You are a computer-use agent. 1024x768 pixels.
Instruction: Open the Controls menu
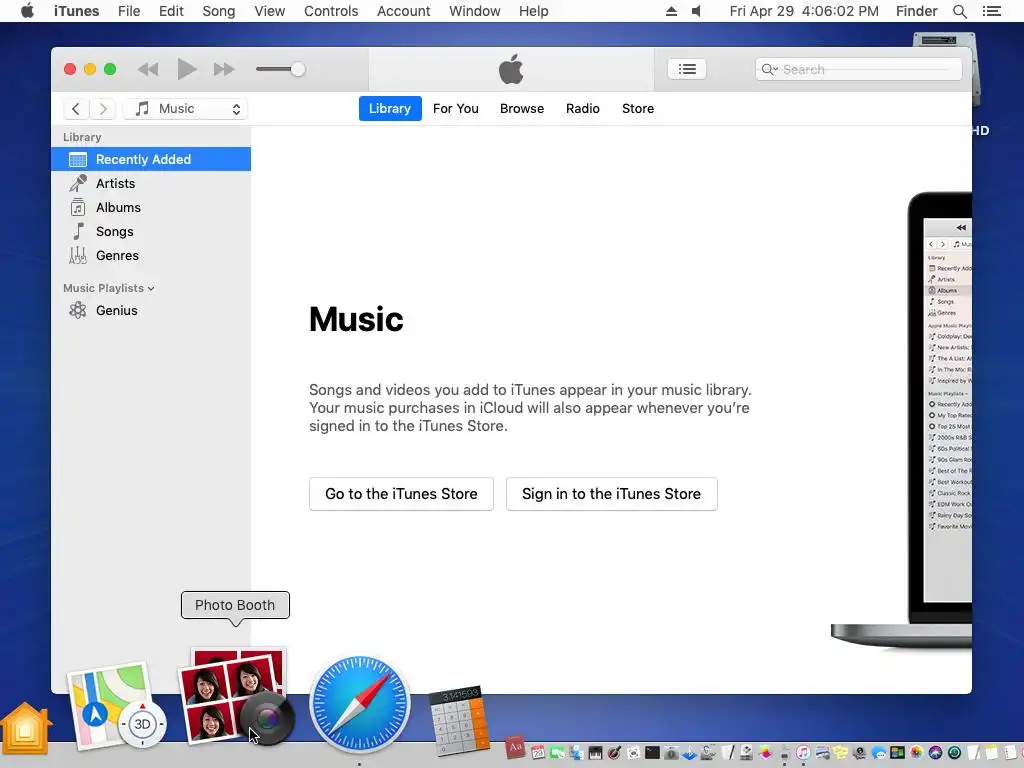click(331, 11)
